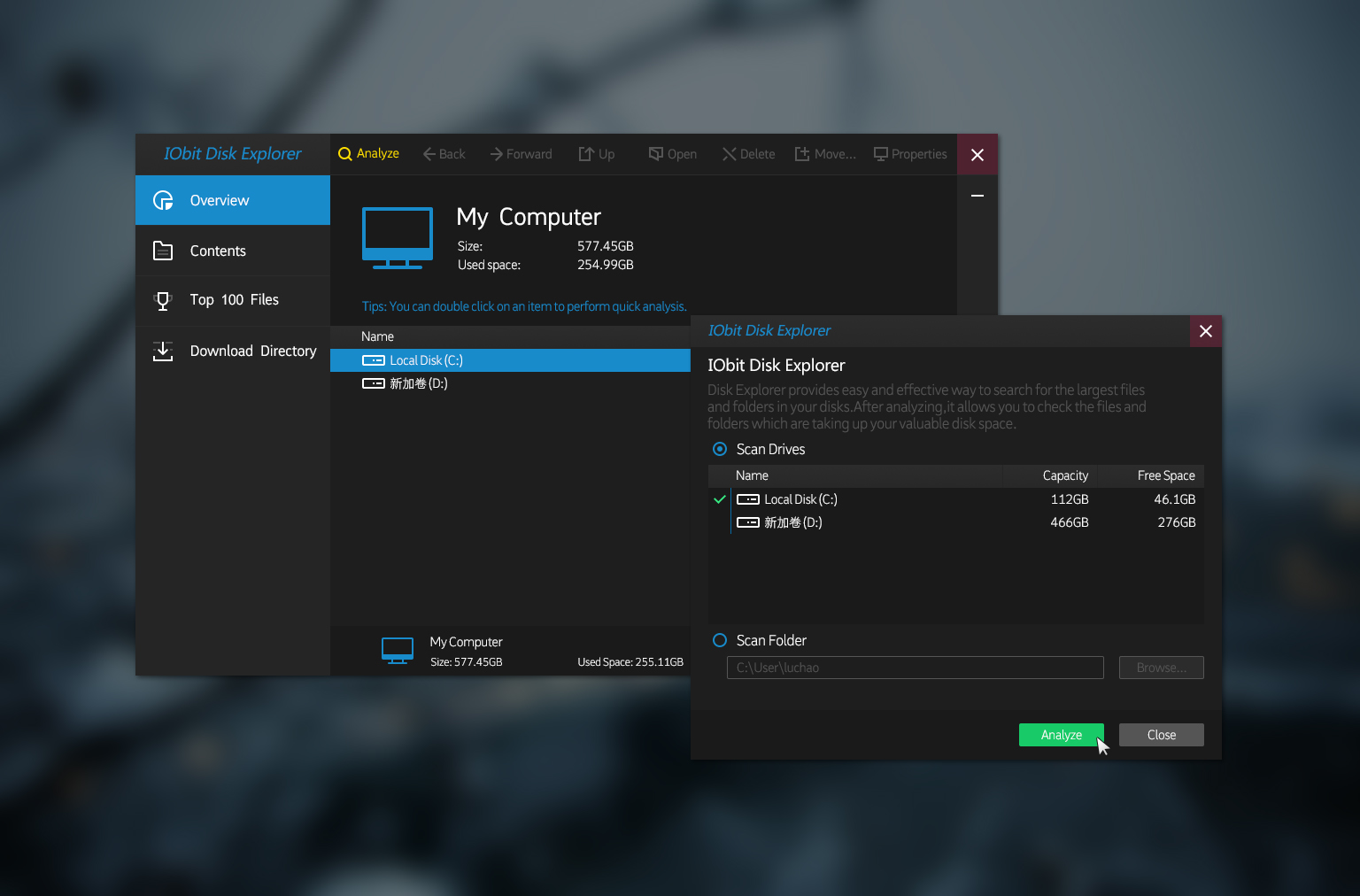
Task: Click the folder path input field
Action: tap(916, 668)
